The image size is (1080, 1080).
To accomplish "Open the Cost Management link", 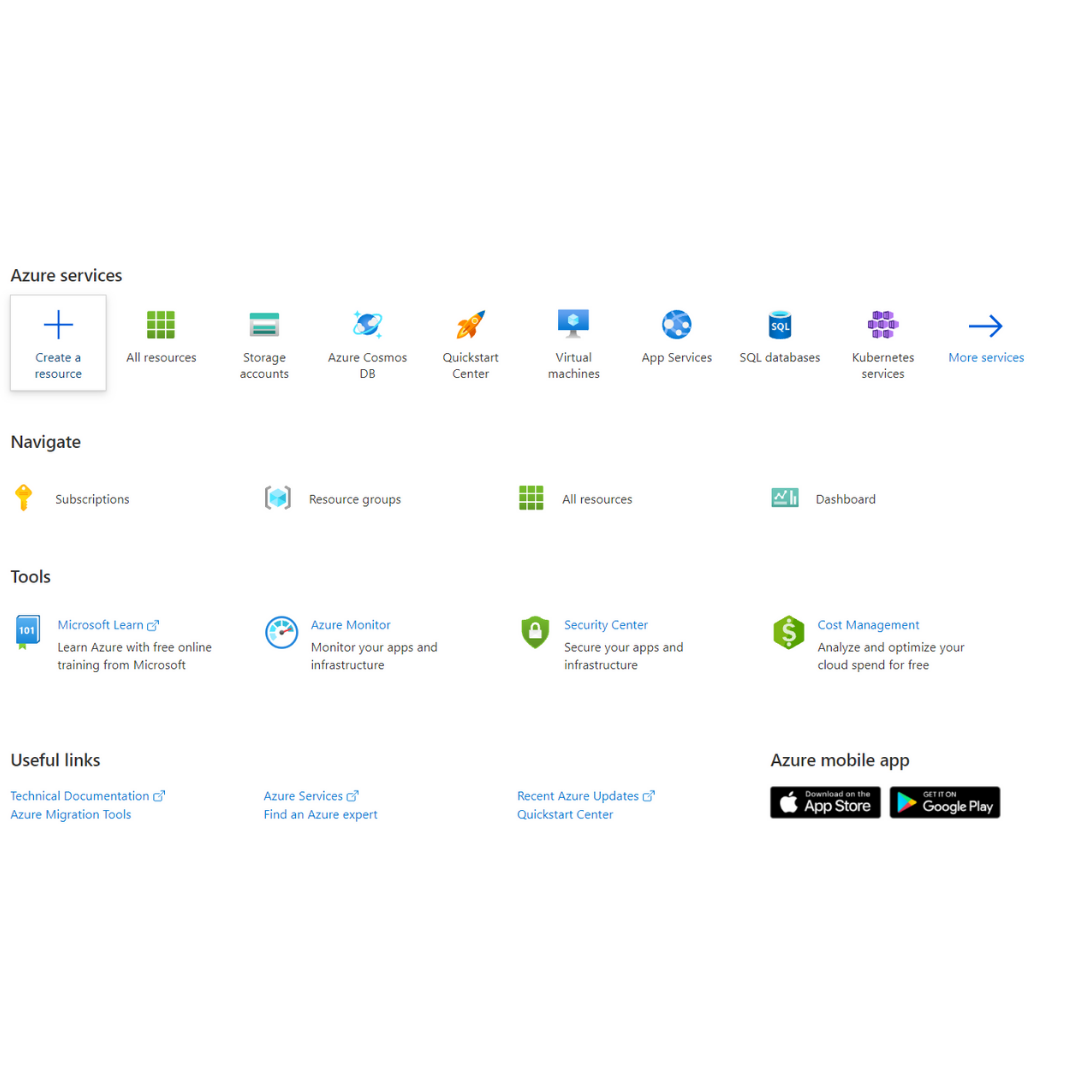I will pyautogui.click(x=868, y=625).
